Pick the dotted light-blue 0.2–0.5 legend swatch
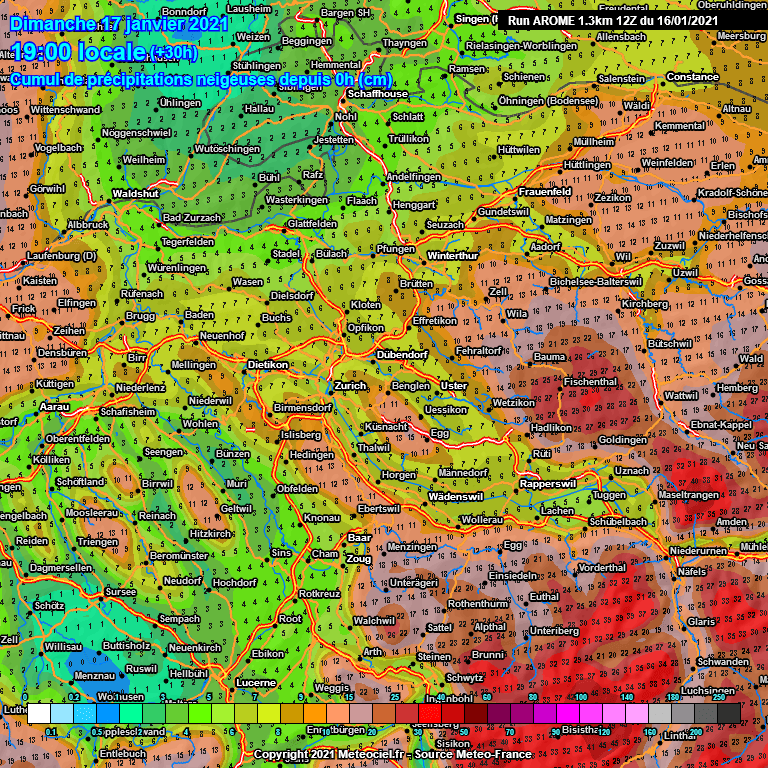 click(x=85, y=714)
